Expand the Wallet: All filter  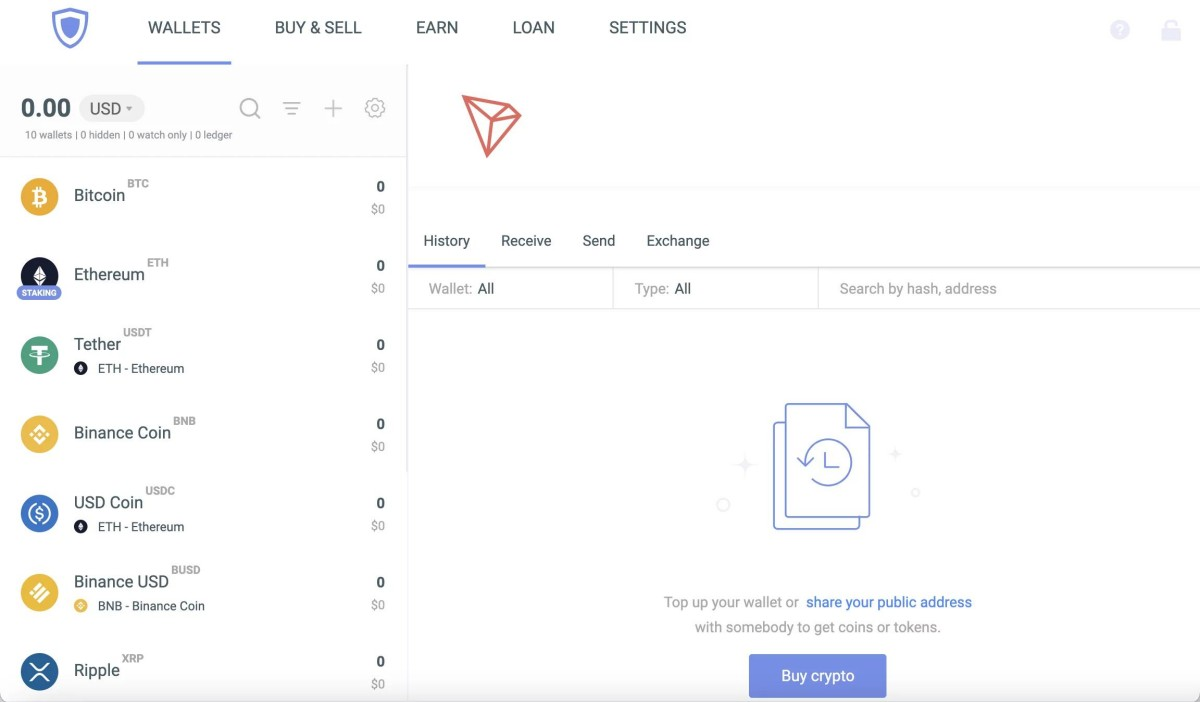(510, 289)
